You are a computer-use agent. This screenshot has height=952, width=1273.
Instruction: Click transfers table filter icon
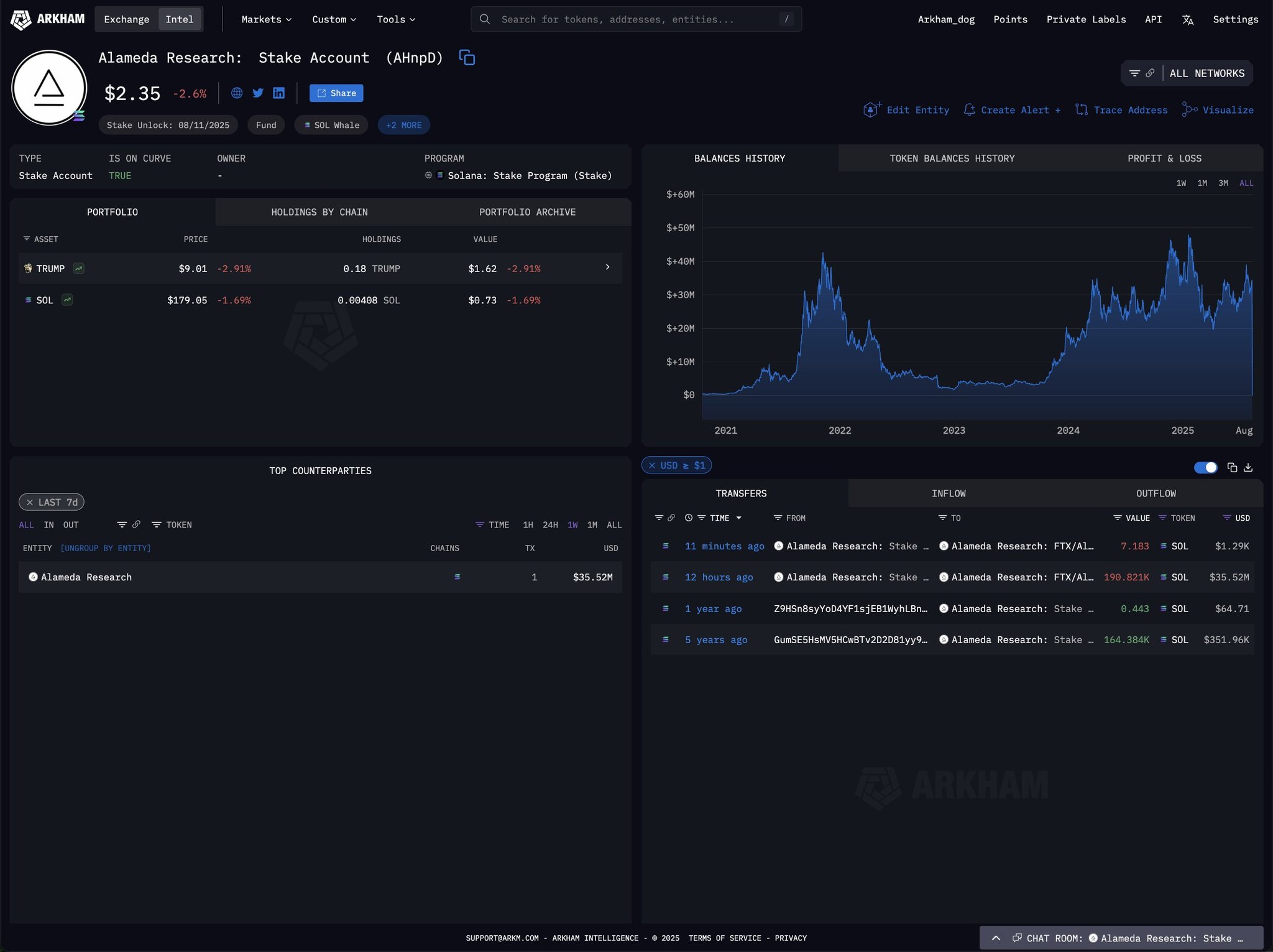coord(659,518)
